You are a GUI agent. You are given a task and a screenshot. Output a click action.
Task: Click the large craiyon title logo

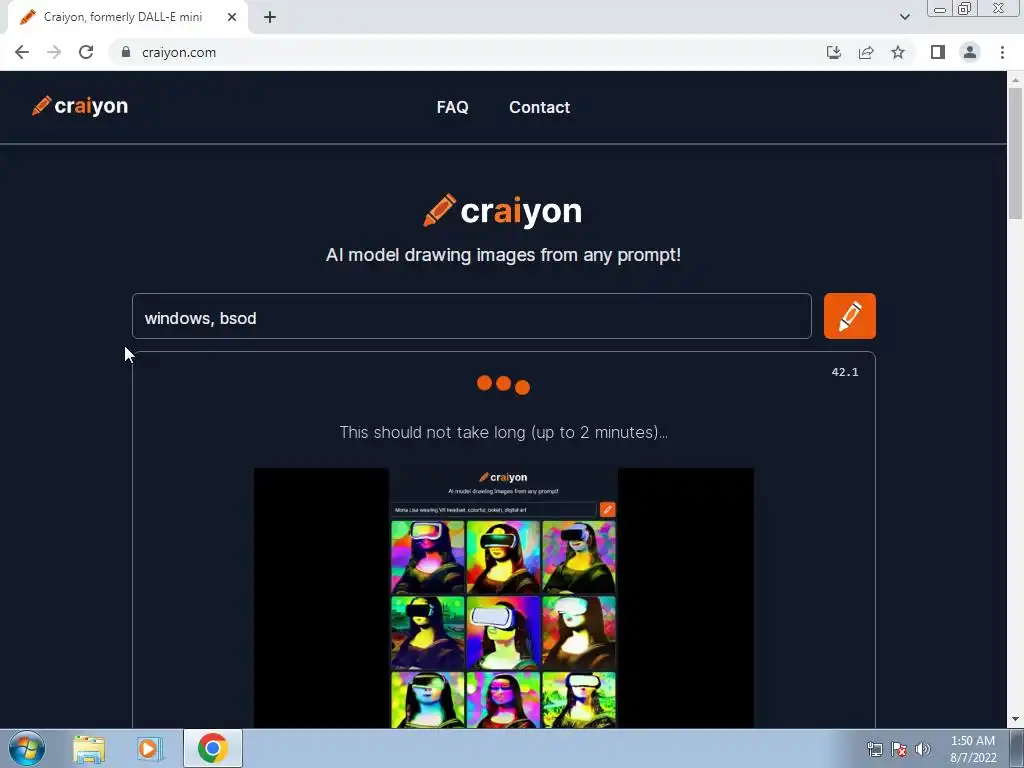(x=503, y=211)
